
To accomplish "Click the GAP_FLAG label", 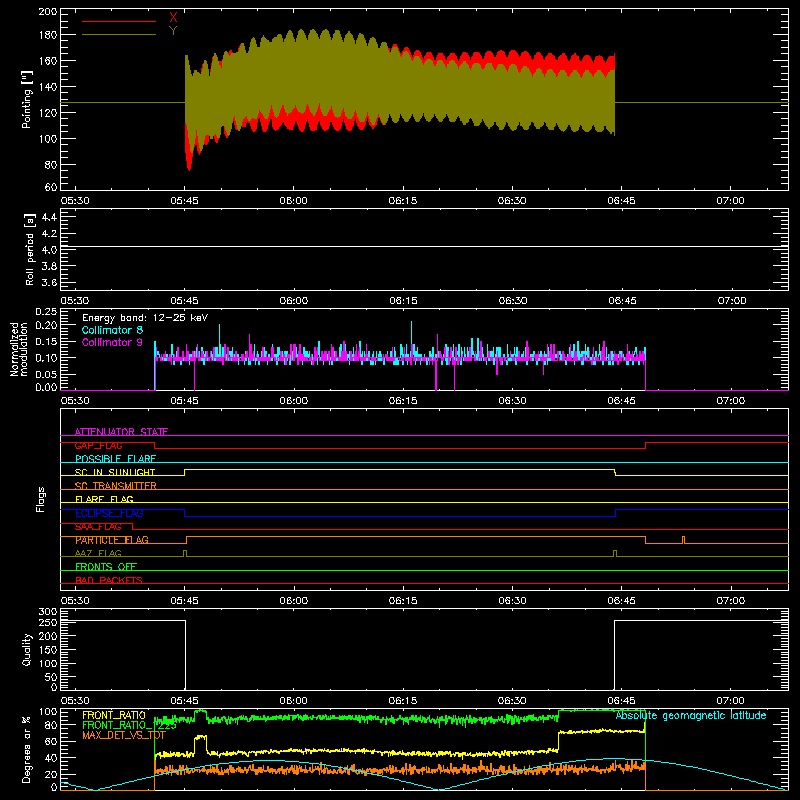I will pos(98,445).
